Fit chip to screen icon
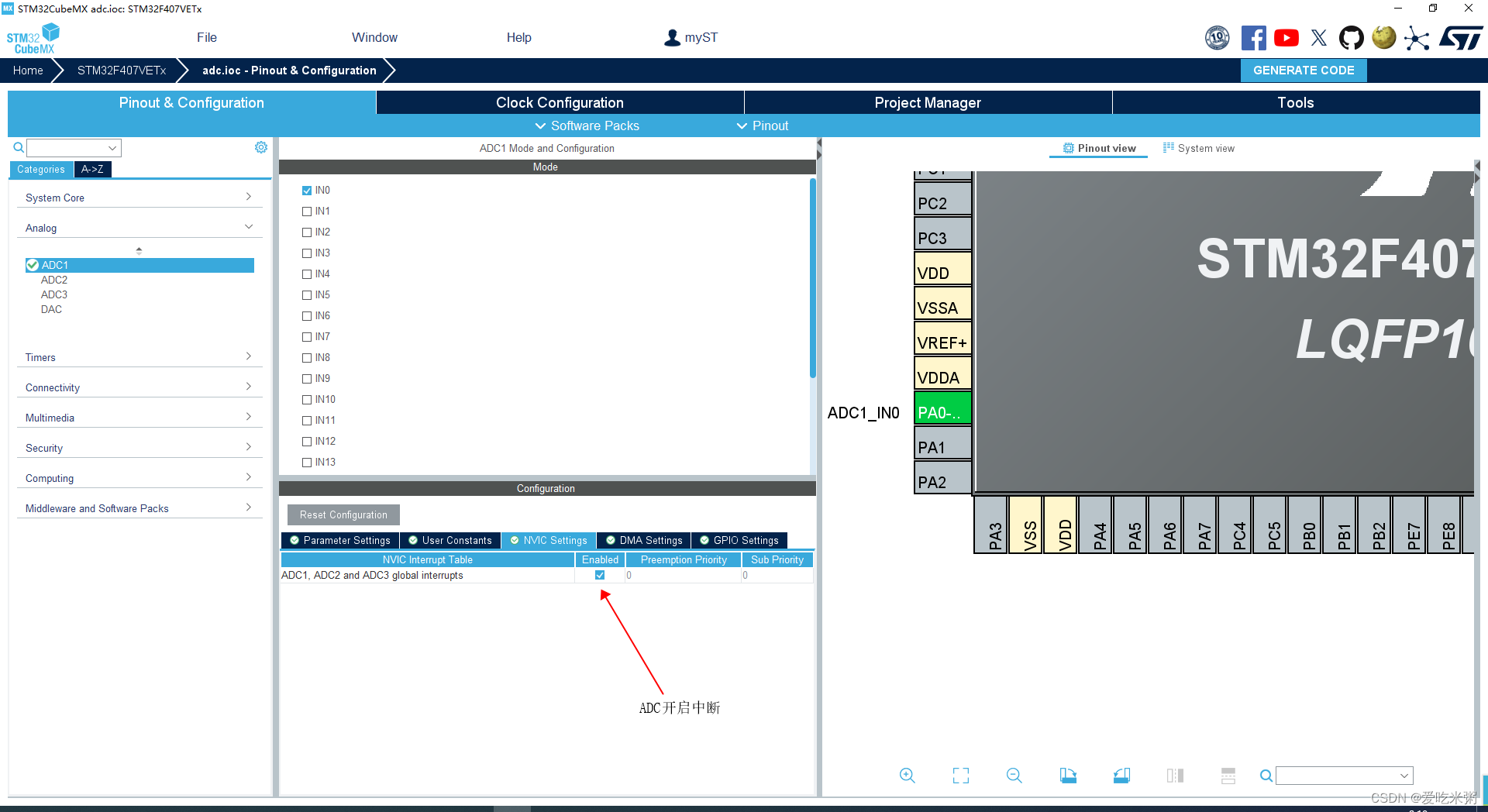Screen dimensions: 1488x812 click(x=961, y=776)
